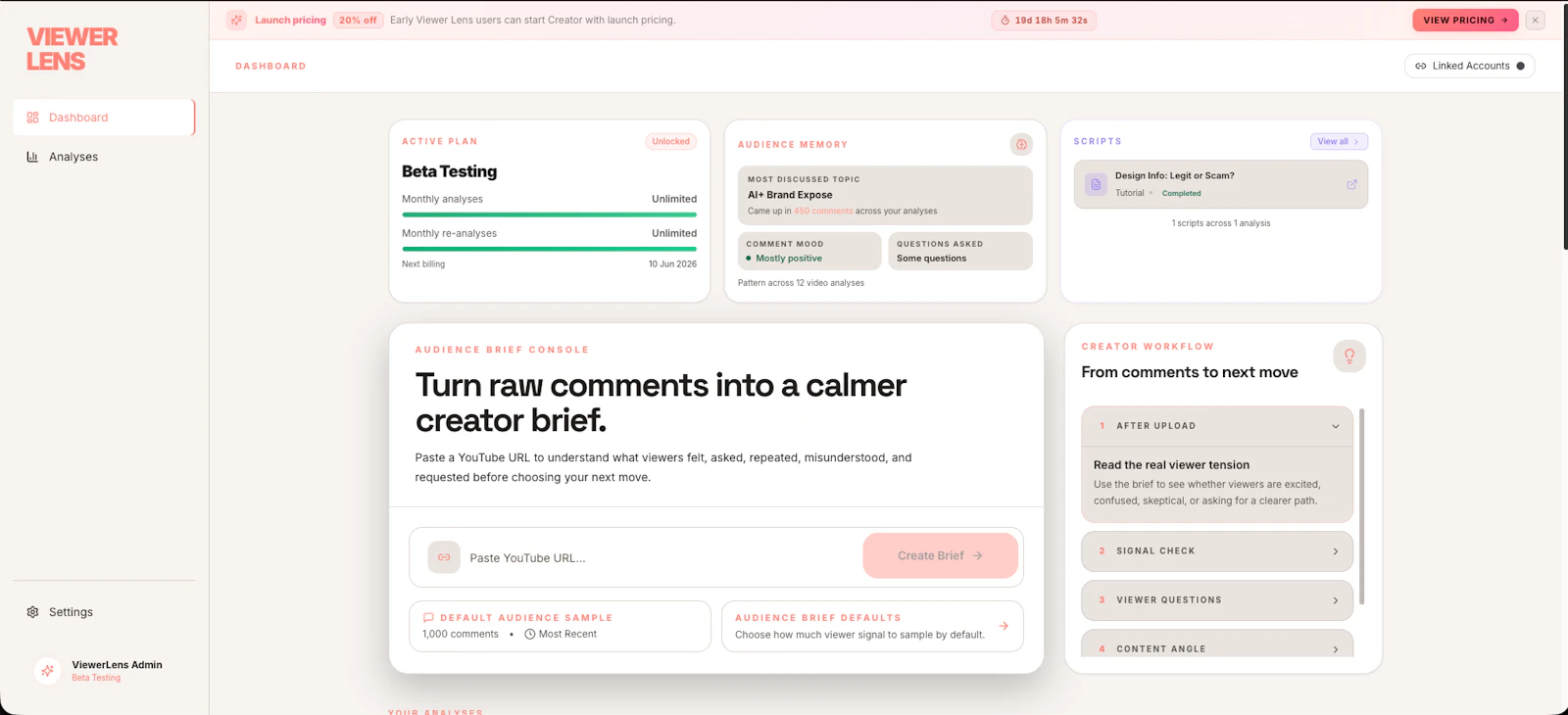Click the Create Brief arrow icon
Image resolution: width=1568 pixels, height=715 pixels.
(x=977, y=555)
